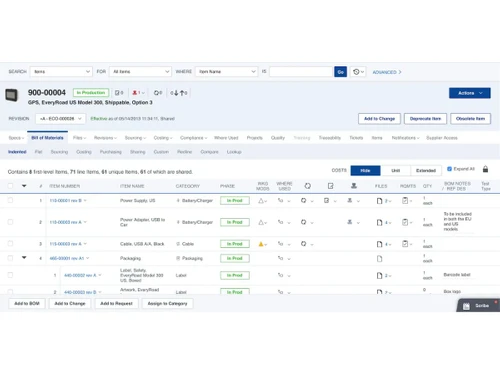The width and height of the screenshot is (500, 375).
Task: Click the GPS device item thumbnail
Action: coord(12,95)
